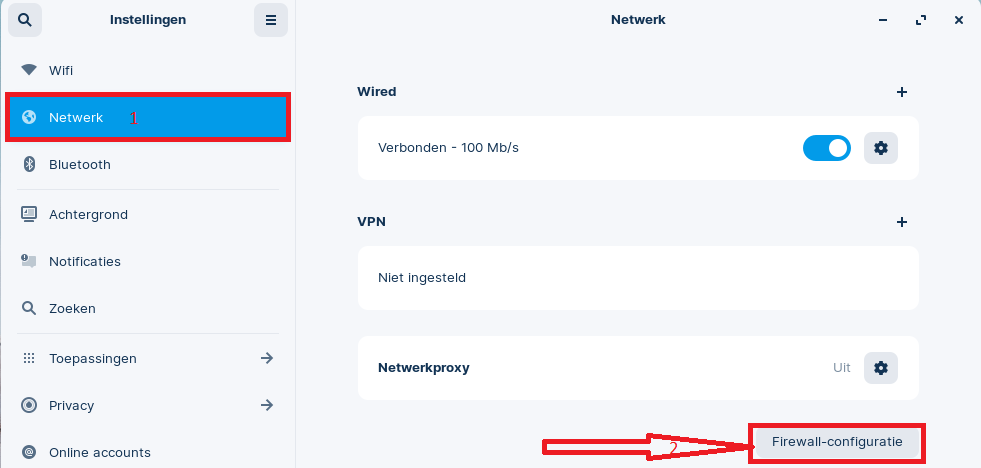981x468 pixels.
Task: Open Notificaties settings panel
Action: (x=148, y=262)
